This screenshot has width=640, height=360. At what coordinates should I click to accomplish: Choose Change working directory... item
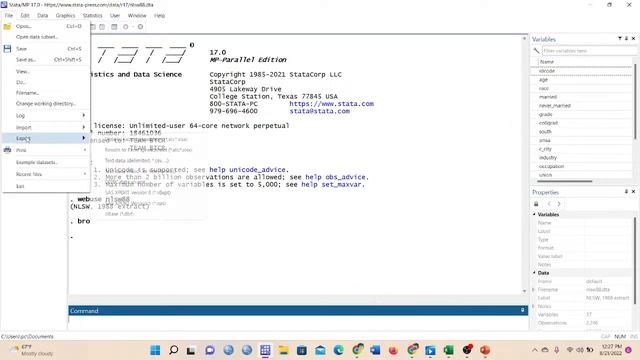46,104
